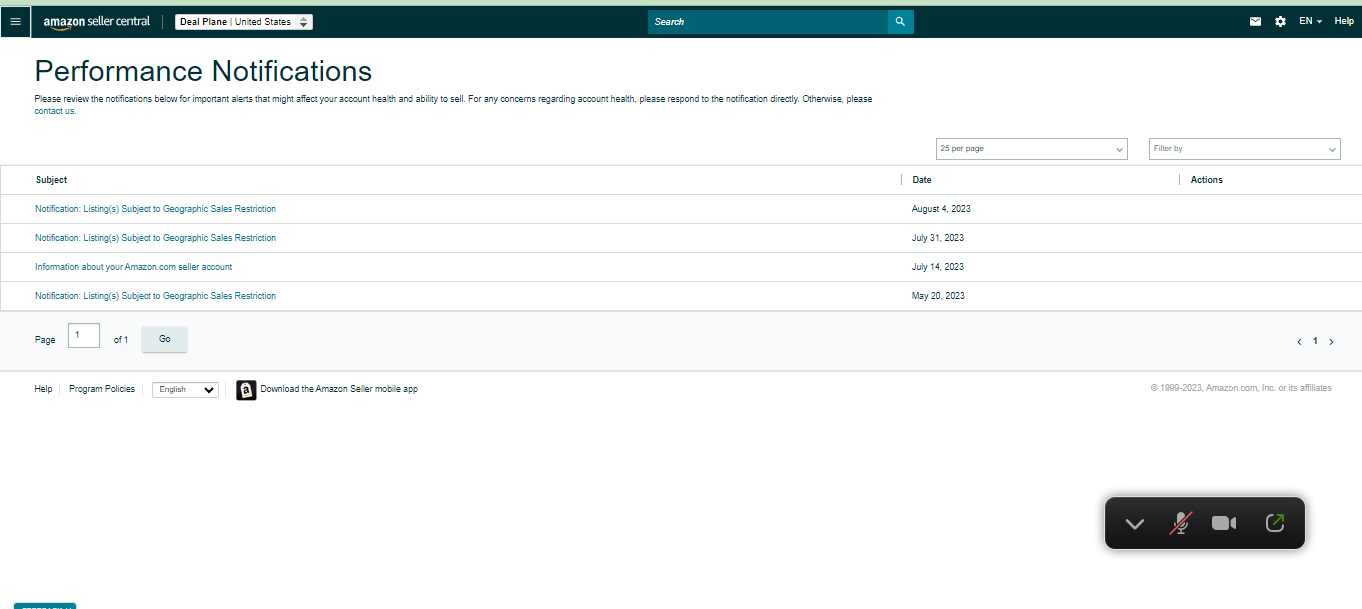Expand the Filter by dropdown
Image resolution: width=1362 pixels, height=609 pixels.
(1244, 148)
